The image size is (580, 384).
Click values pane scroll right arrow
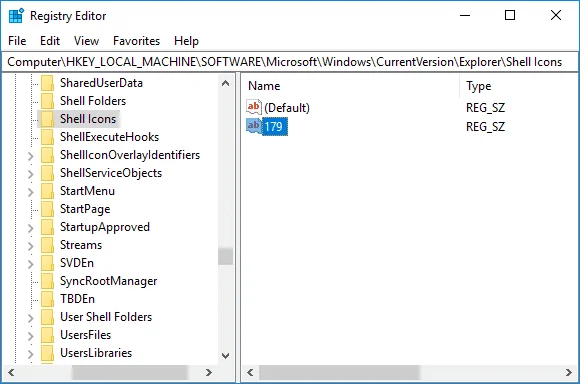(x=569, y=372)
